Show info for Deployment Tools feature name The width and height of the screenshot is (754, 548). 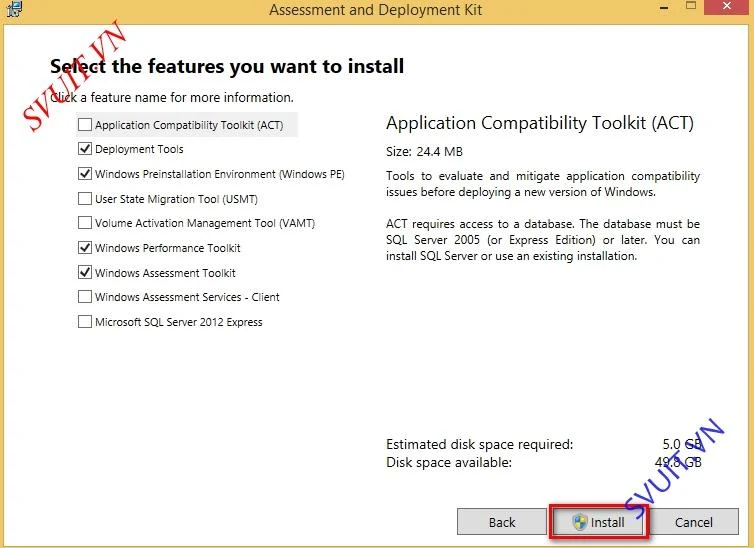(x=139, y=149)
